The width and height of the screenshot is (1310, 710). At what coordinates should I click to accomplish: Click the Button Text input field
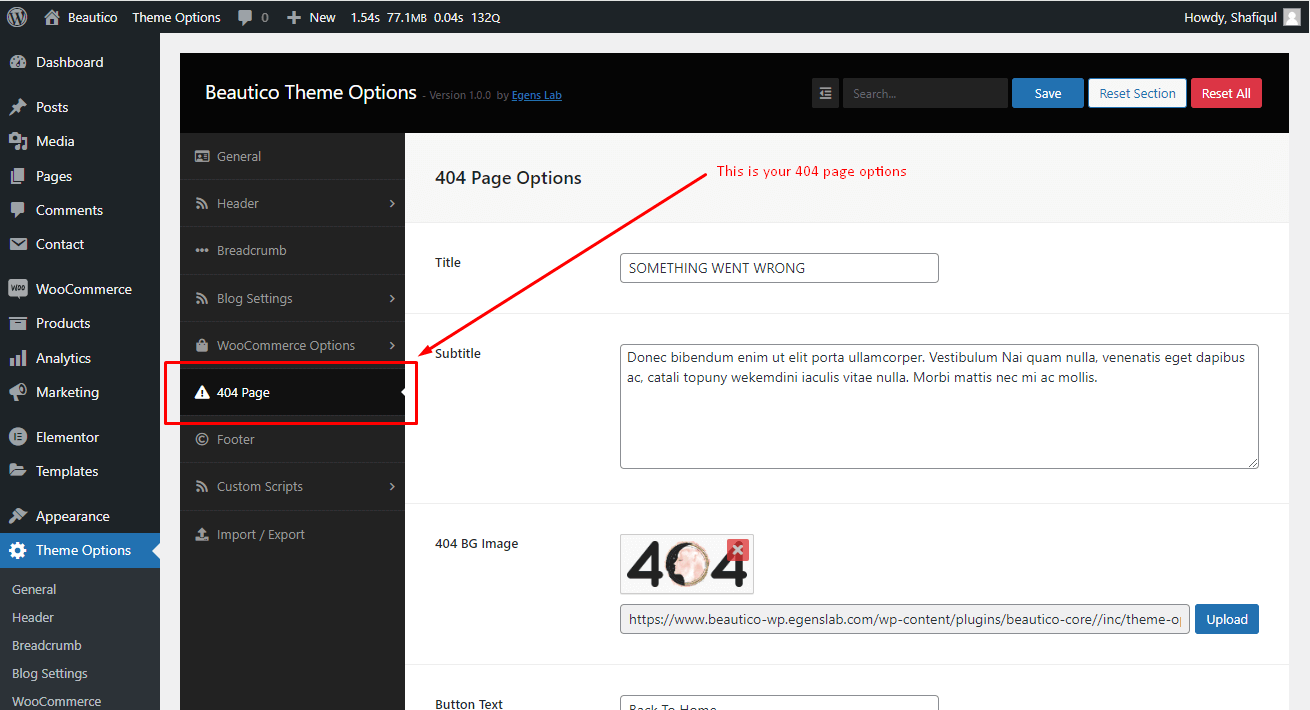click(x=779, y=702)
